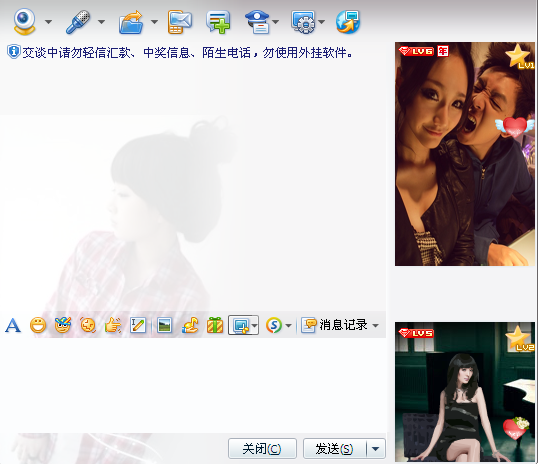This screenshot has height=464, width=538.
Task: Send a window shake with the dizzy-face icon
Action: pos(88,325)
